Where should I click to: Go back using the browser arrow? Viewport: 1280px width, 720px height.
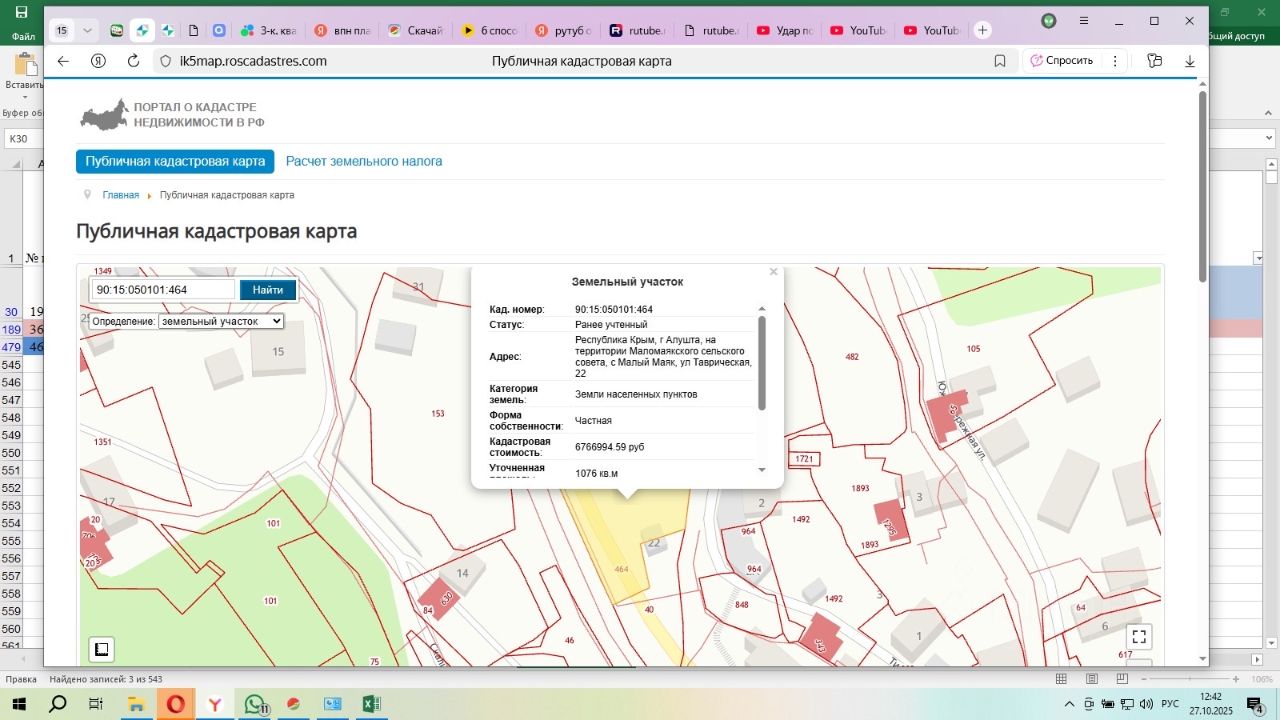pos(63,61)
